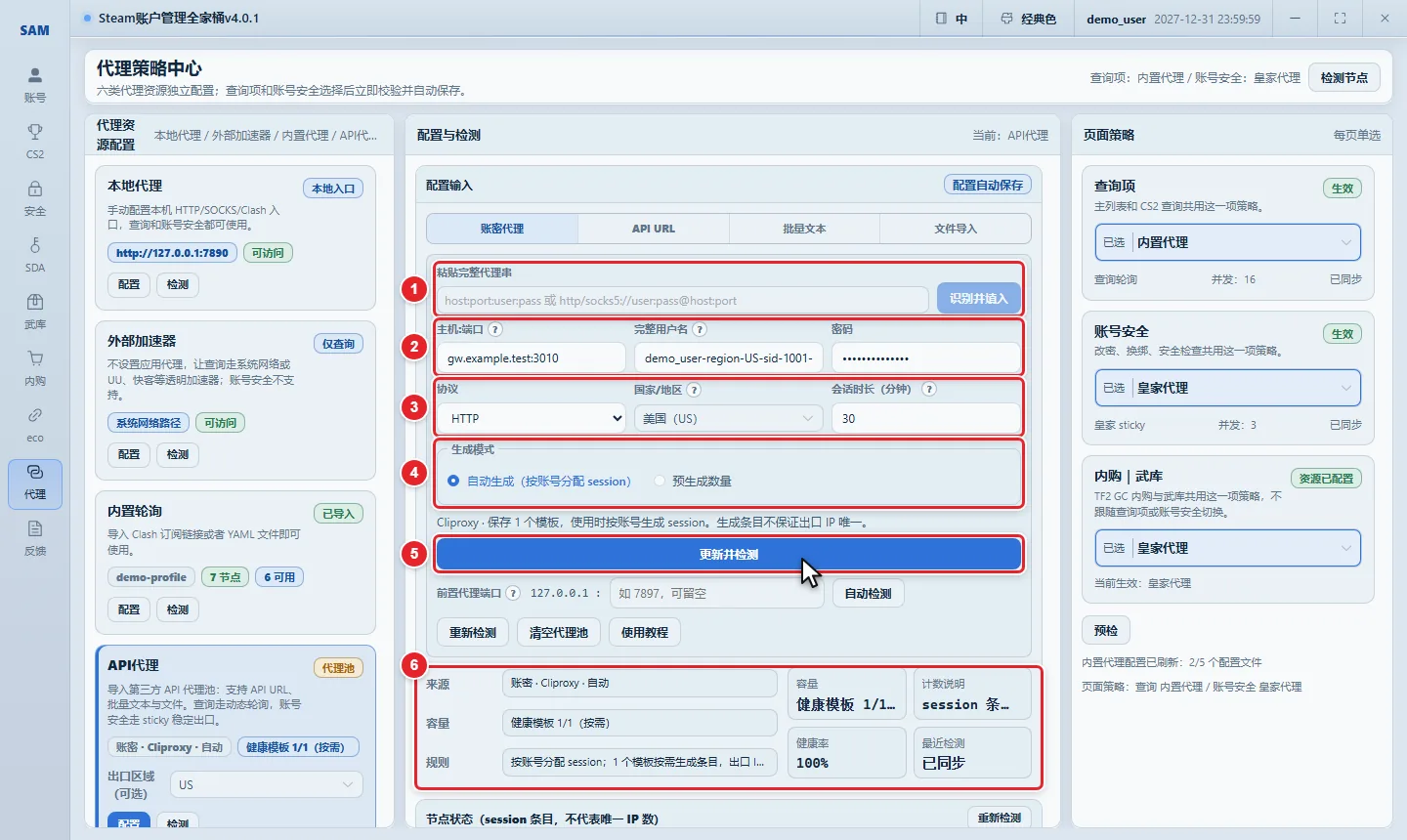Click 检测 button in 外部加速器 card
Screen dimensions: 1407x840
(x=178, y=454)
